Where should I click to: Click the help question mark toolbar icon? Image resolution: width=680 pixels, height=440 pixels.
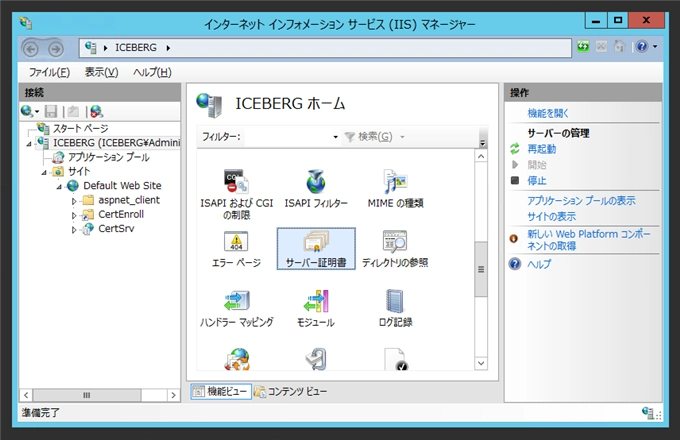point(642,46)
